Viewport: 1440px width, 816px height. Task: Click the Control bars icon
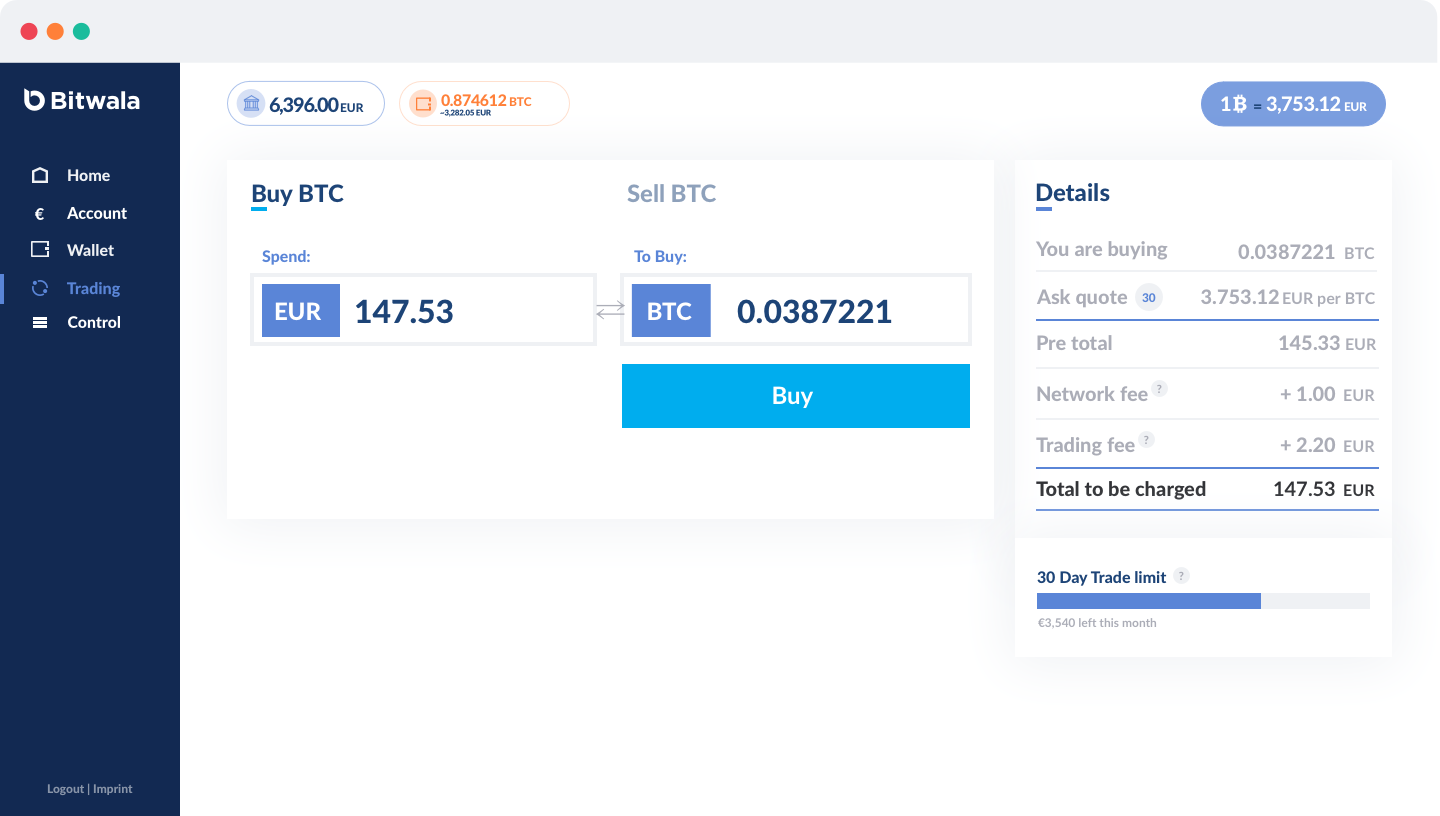(x=40, y=322)
